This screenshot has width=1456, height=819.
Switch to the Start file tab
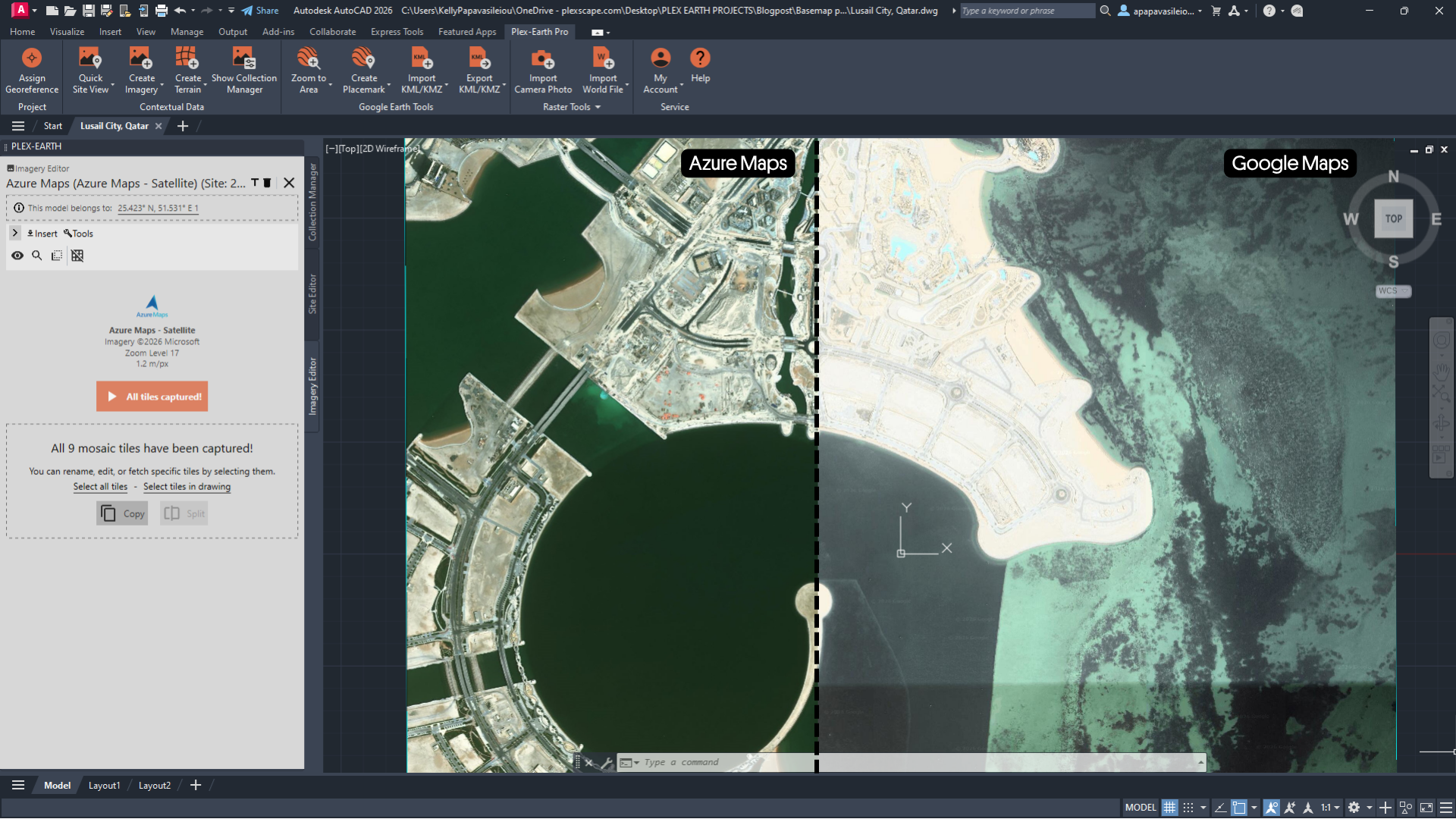(x=52, y=126)
